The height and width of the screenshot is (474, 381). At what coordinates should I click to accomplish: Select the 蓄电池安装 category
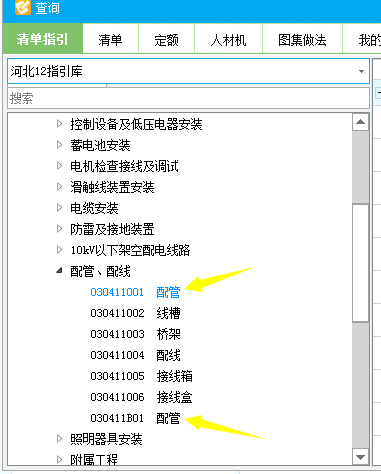pos(100,145)
